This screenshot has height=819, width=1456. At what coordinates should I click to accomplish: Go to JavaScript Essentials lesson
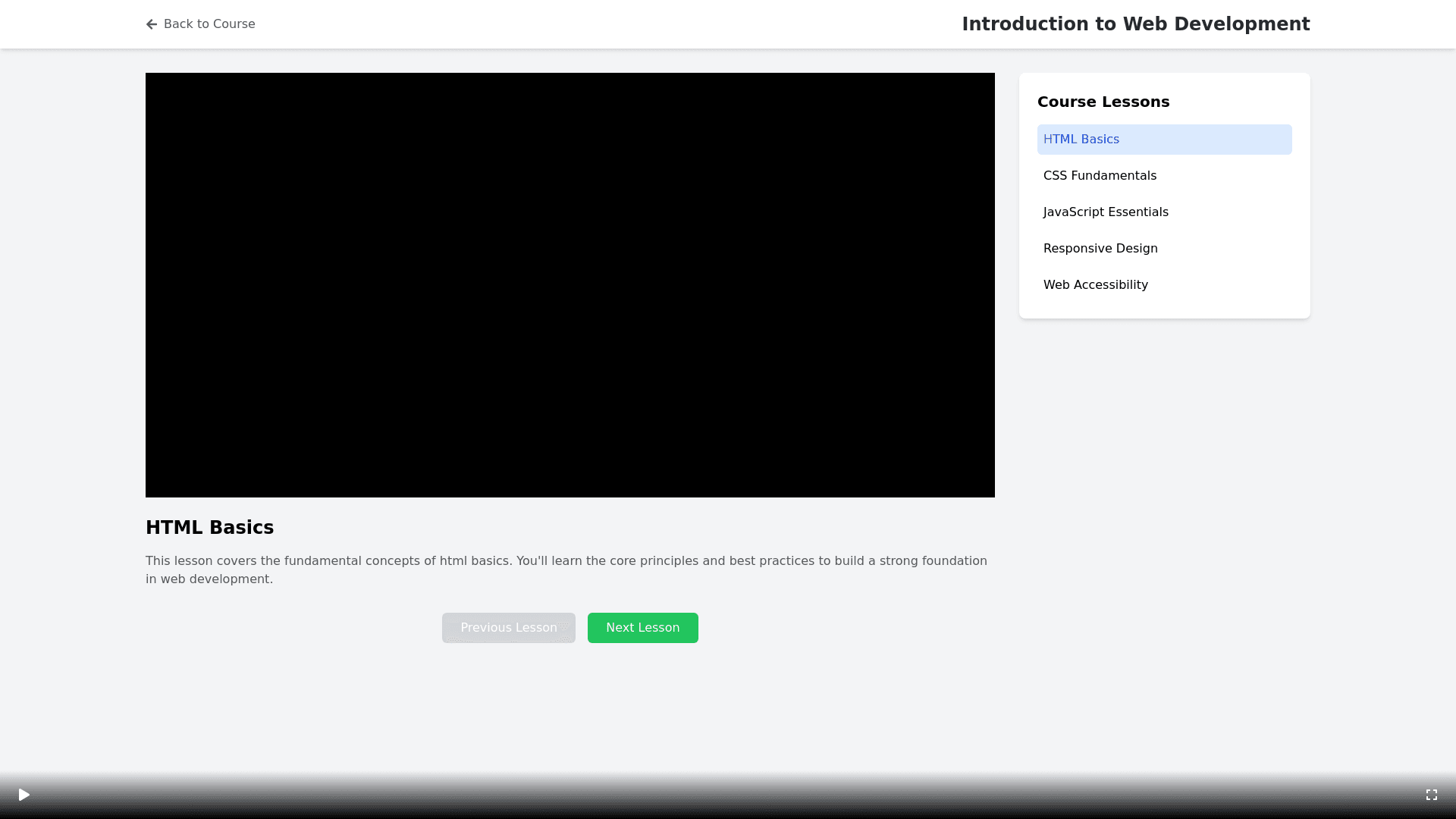[1105, 212]
